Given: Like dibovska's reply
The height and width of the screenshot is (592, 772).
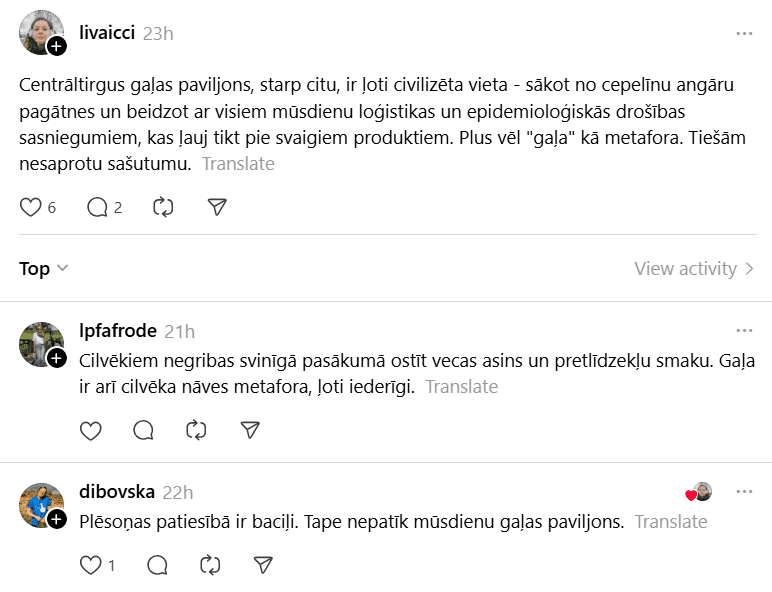Looking at the screenshot, I should click(91, 565).
